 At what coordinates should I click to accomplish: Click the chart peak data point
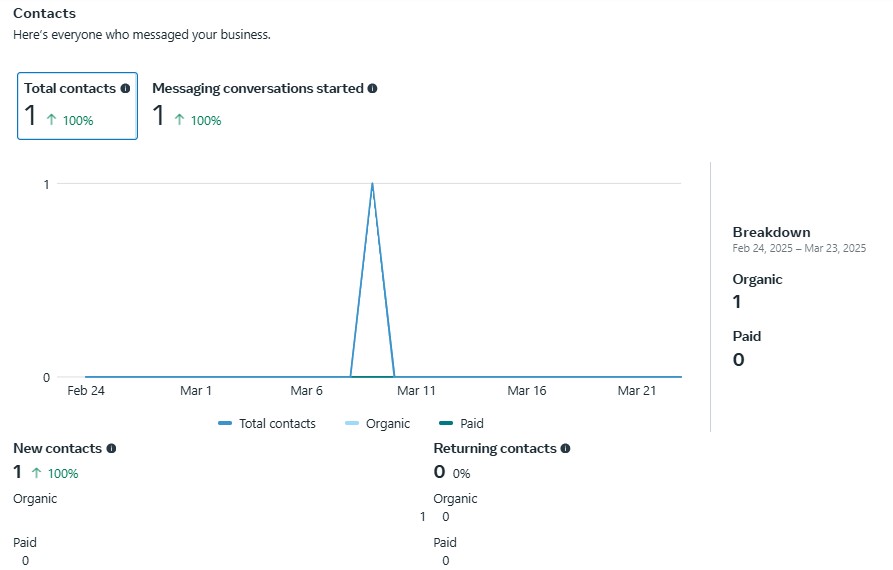pyautogui.click(x=372, y=184)
